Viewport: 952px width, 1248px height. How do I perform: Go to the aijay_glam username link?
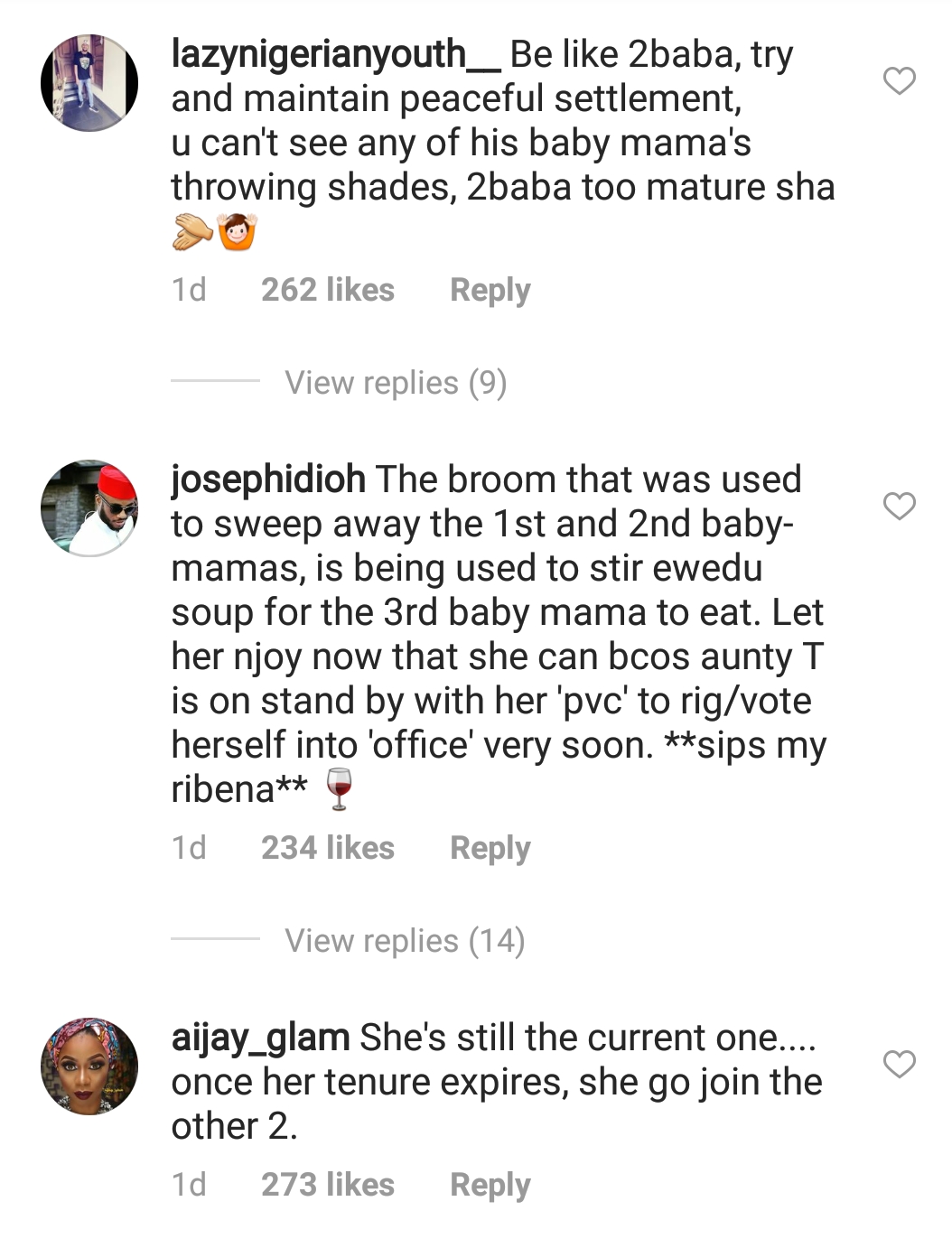(x=260, y=1038)
